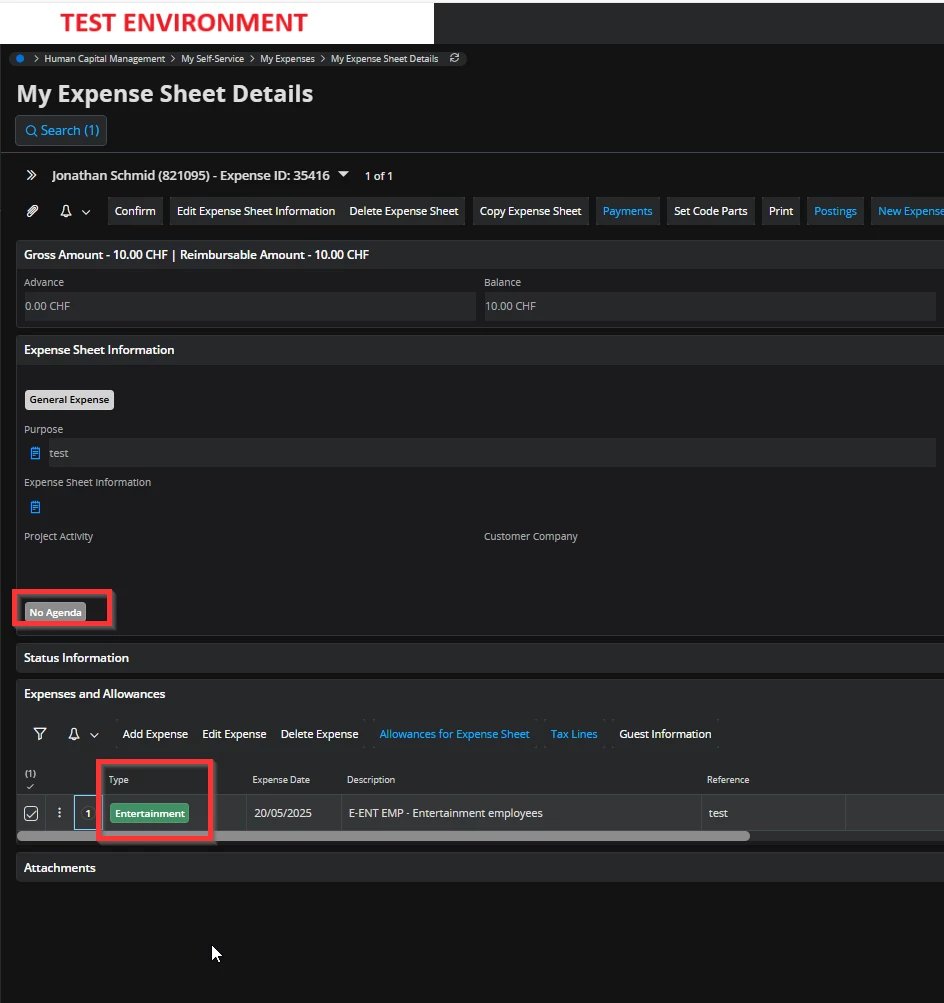Click the Advance field showing 0.00 CHF
The image size is (944, 1003).
[x=250, y=306]
